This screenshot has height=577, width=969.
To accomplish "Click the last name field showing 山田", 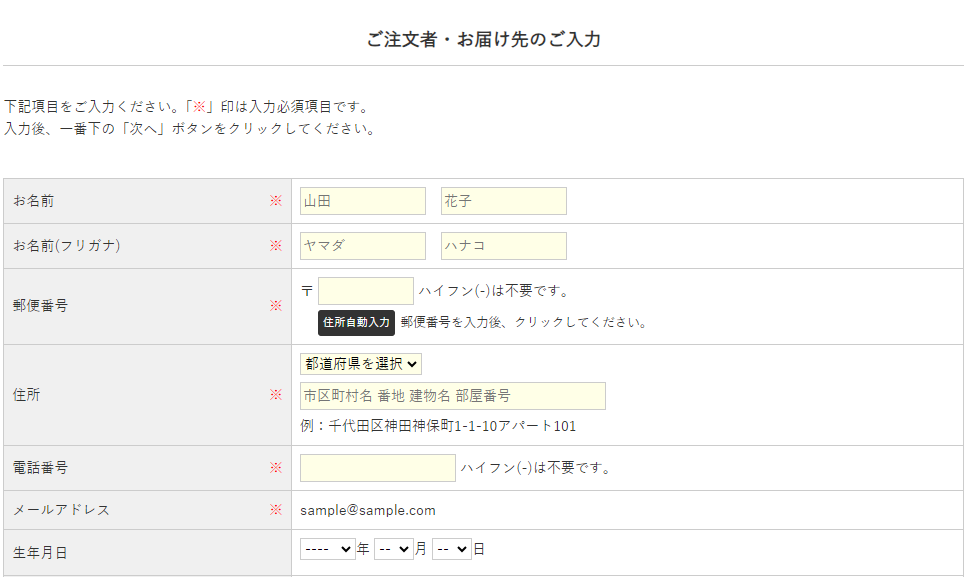I will click(x=362, y=201).
